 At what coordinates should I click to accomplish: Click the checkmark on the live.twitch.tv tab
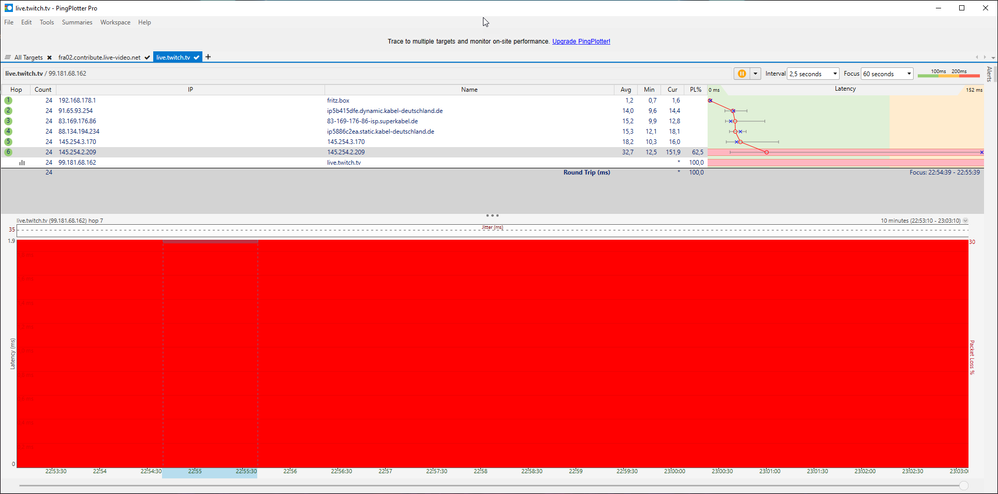[197, 57]
